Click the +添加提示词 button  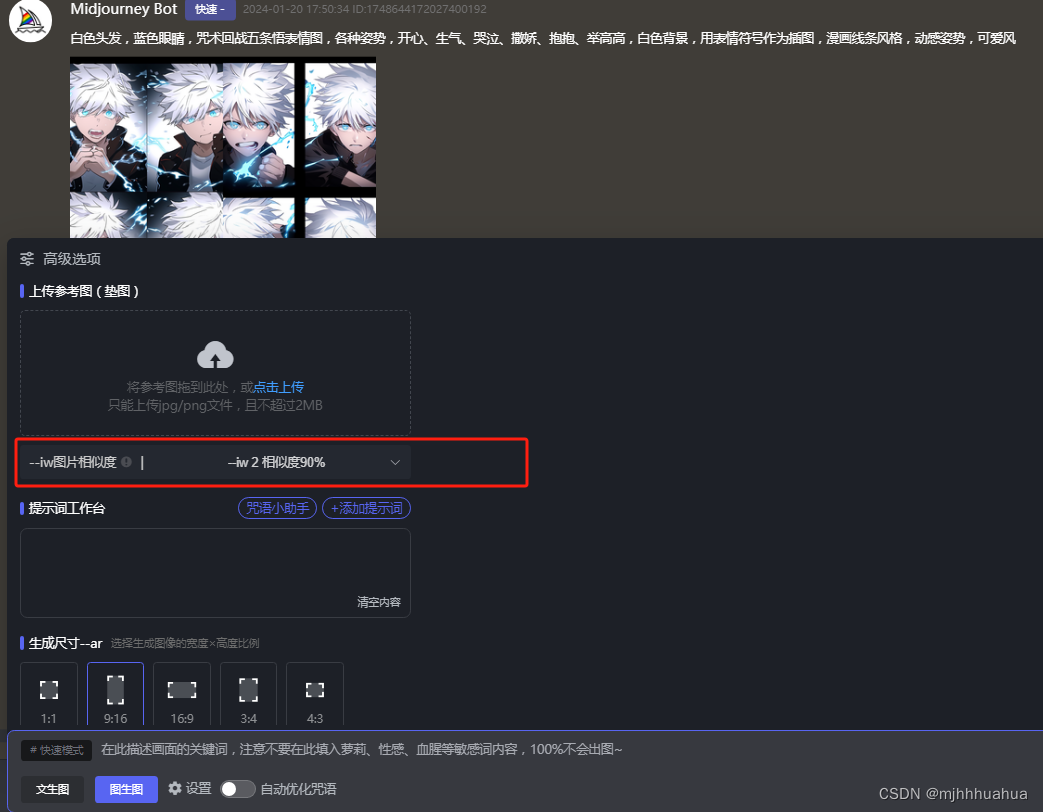[x=367, y=508]
